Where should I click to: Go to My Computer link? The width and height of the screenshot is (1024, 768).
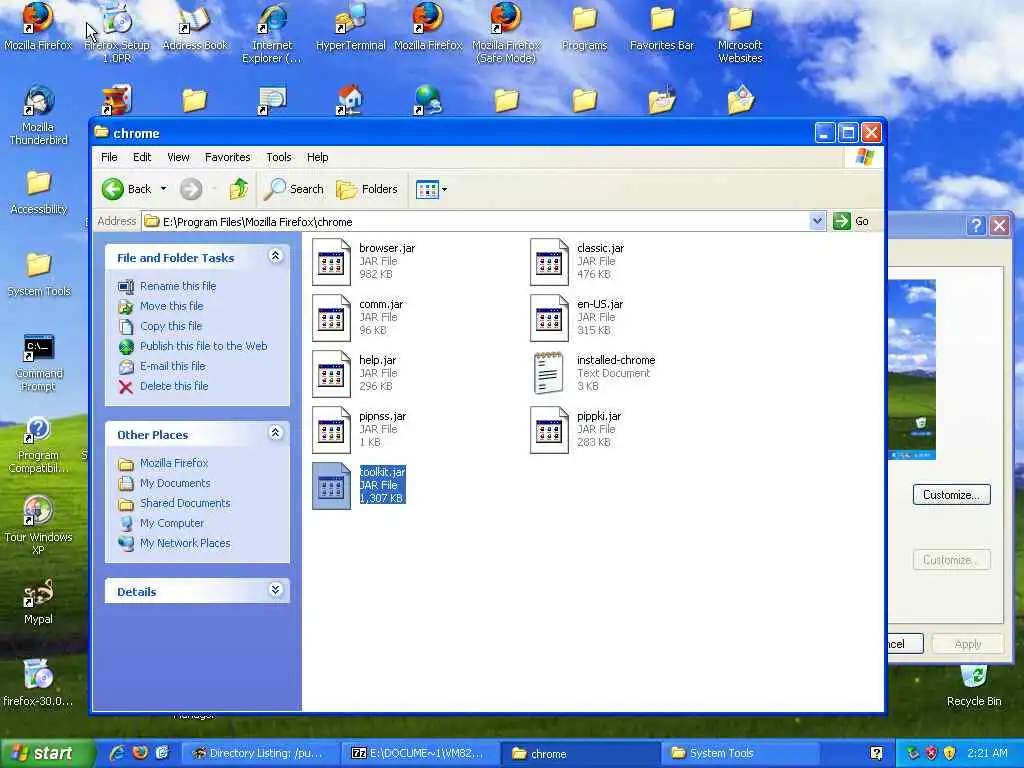pyautogui.click(x=172, y=524)
